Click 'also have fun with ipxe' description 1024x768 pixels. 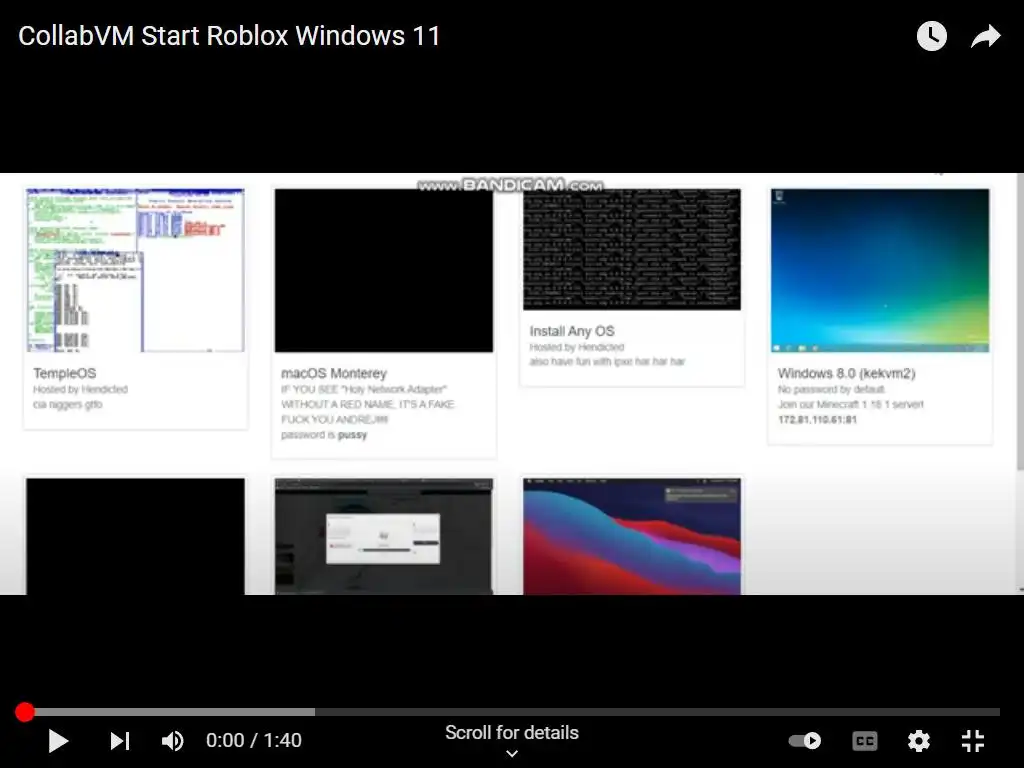[607, 362]
